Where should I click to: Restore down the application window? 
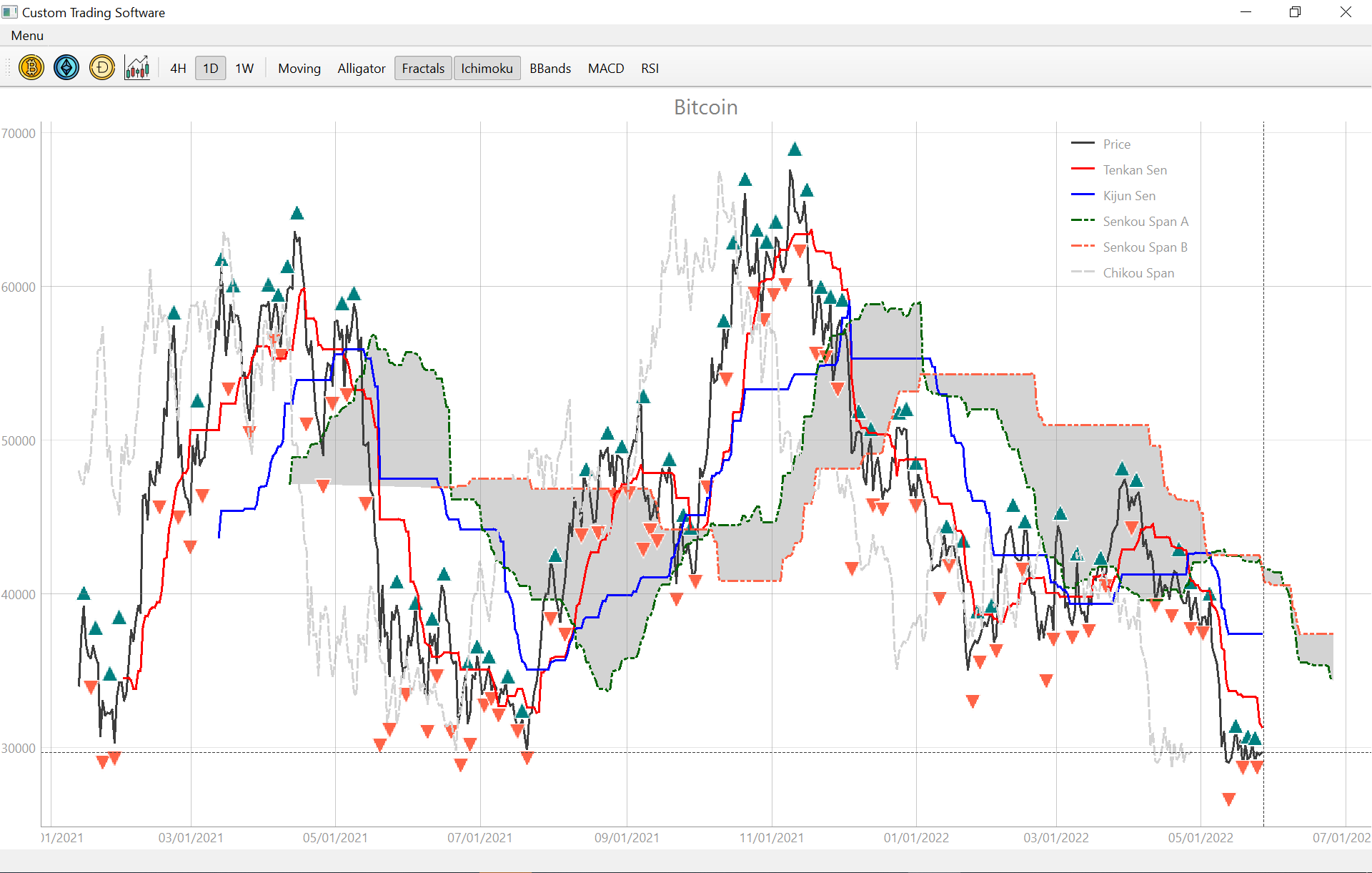click(1295, 12)
